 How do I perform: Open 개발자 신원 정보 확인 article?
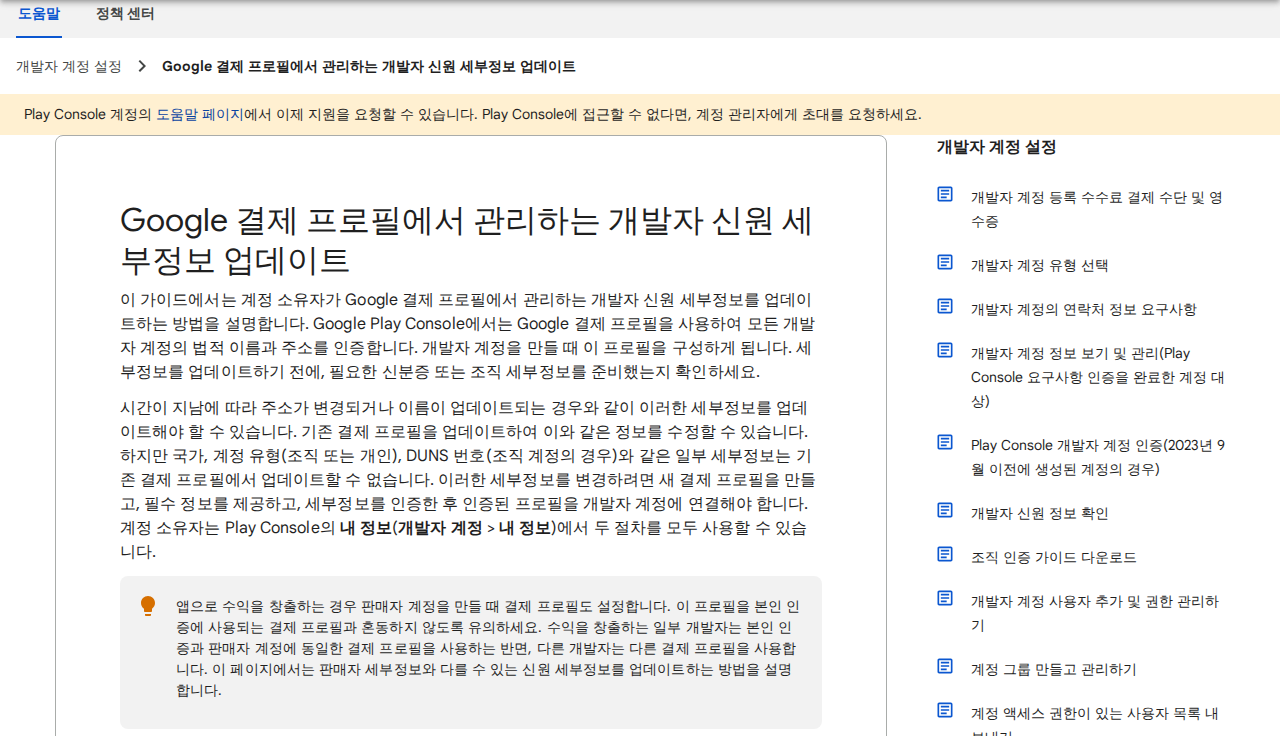pos(1039,513)
